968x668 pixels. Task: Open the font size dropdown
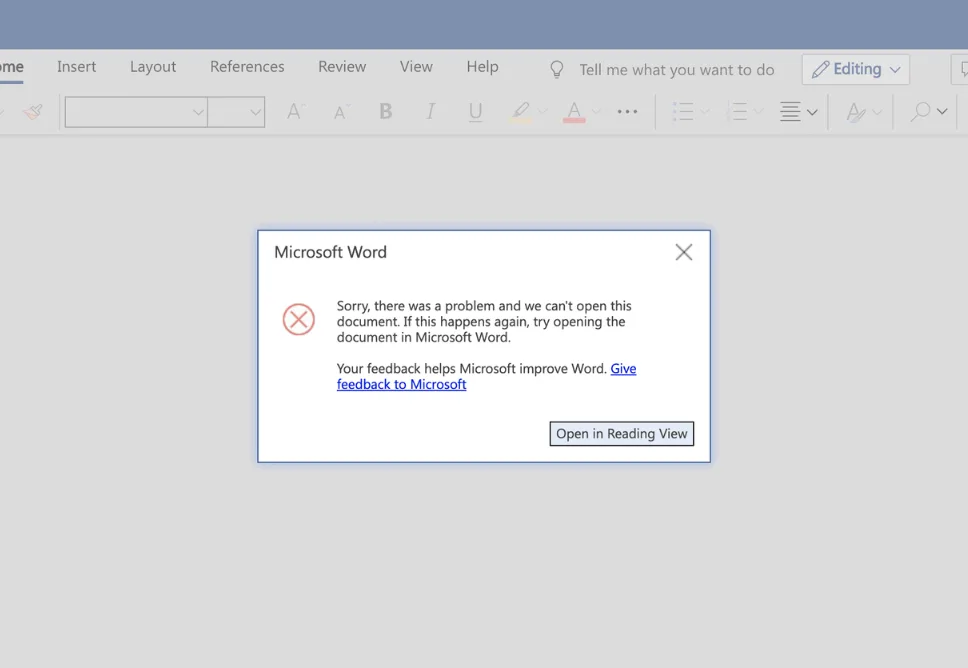(255, 112)
